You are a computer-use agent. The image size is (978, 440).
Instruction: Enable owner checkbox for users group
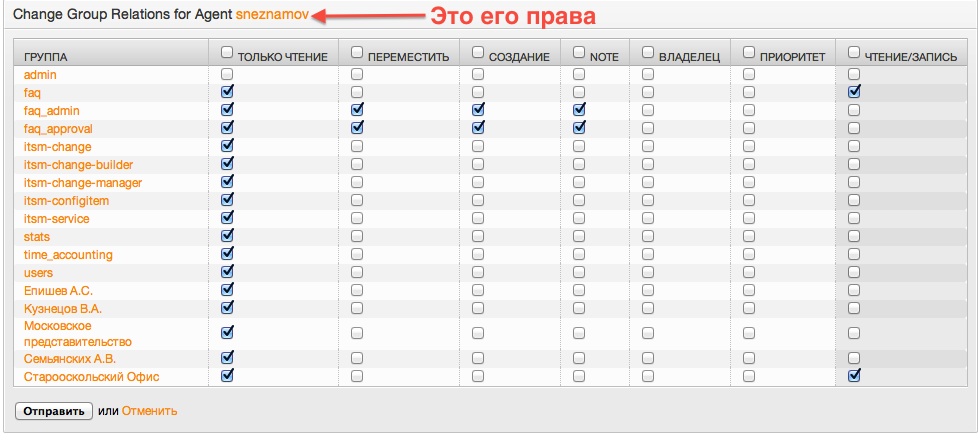pyautogui.click(x=648, y=272)
